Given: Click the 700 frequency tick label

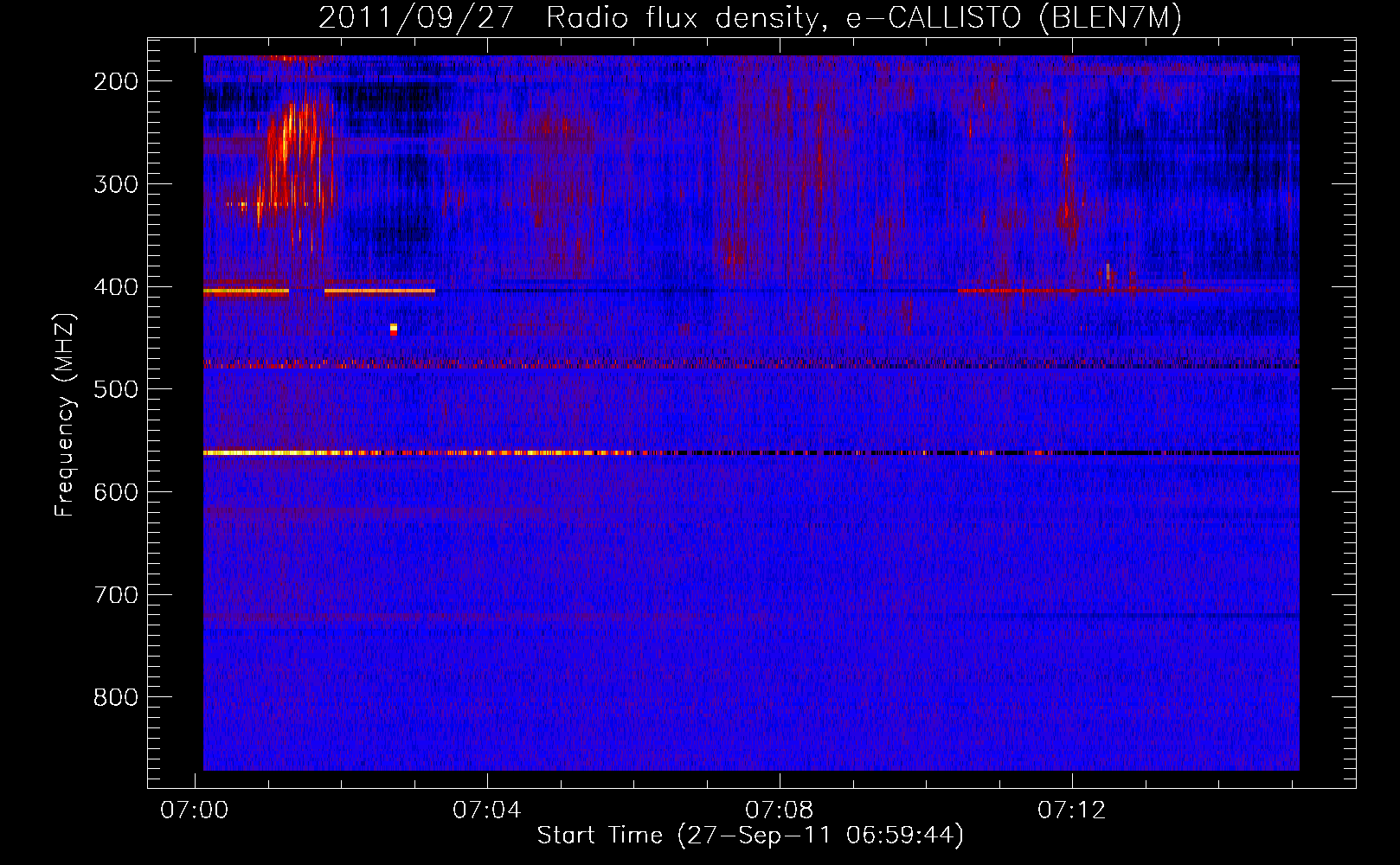Looking at the screenshot, I should click(x=116, y=595).
